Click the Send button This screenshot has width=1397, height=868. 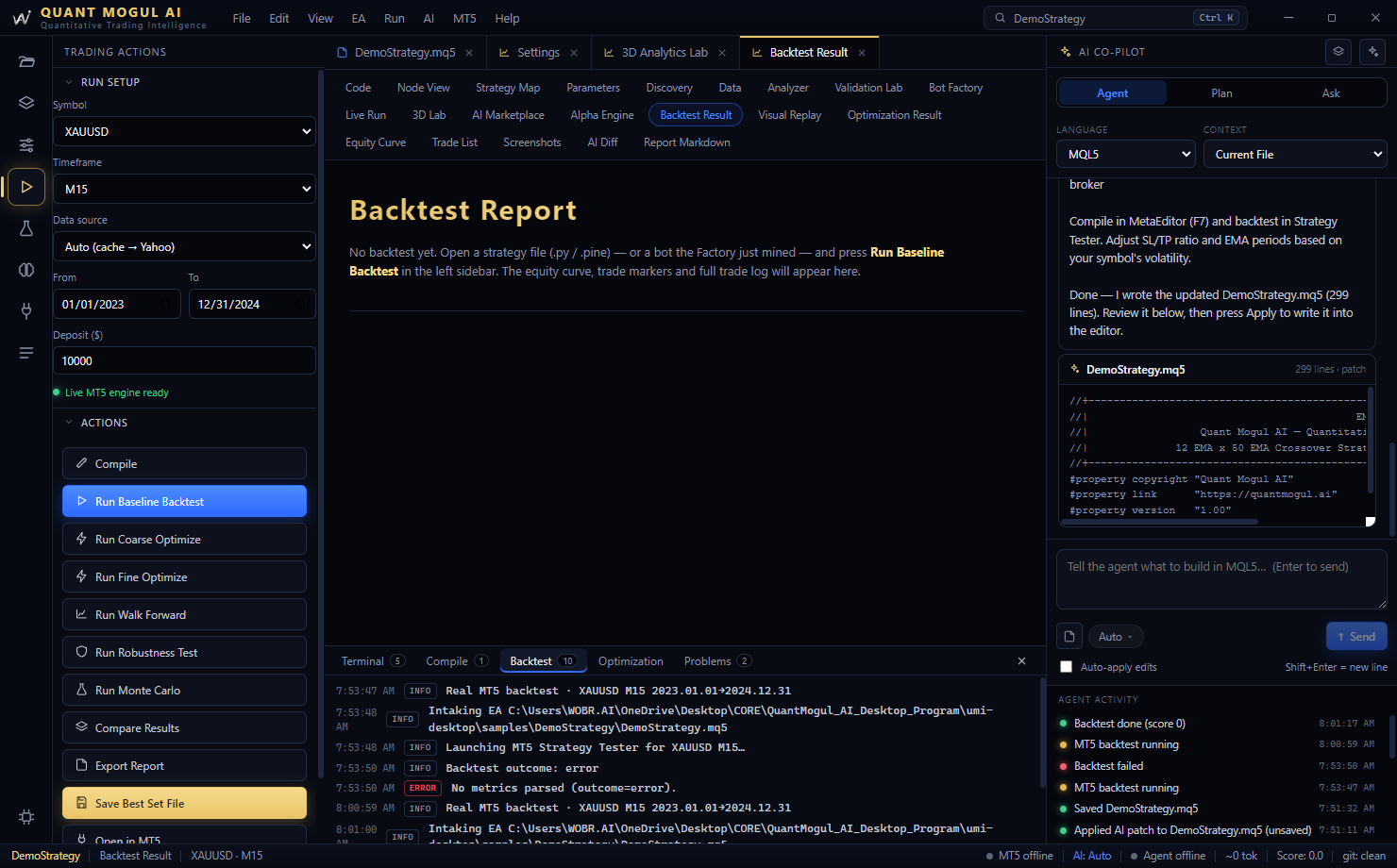tap(1356, 636)
